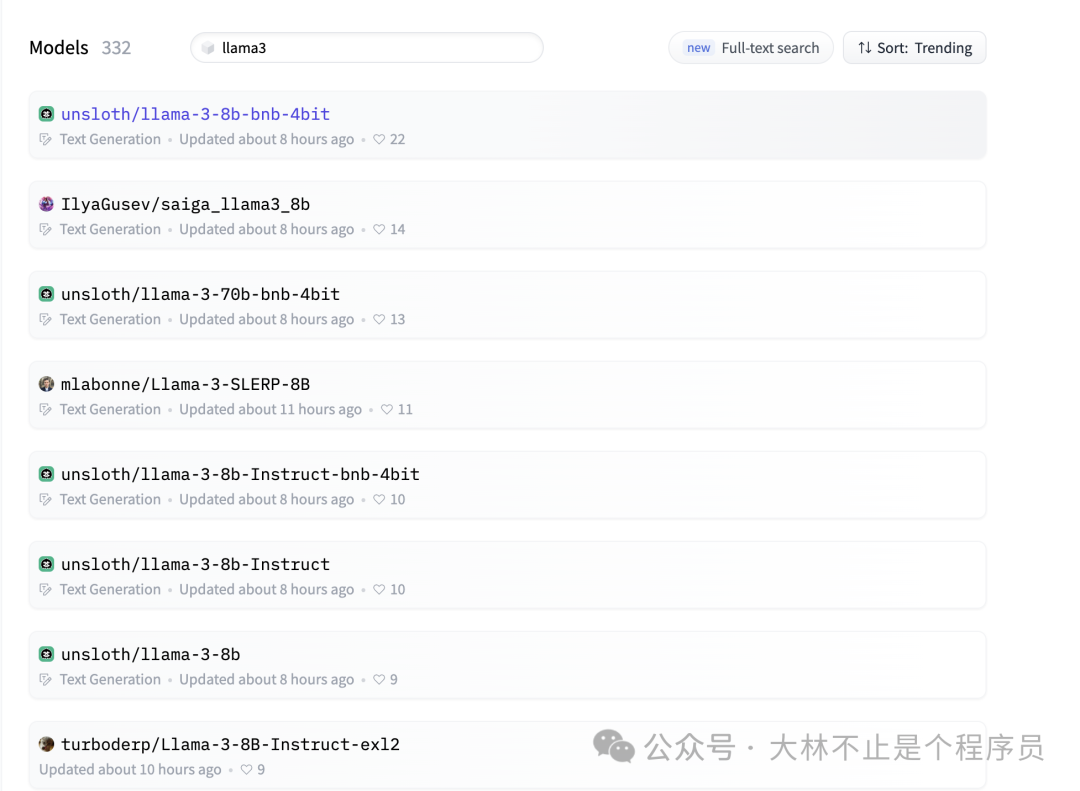
Task: Click 'Updated about 8 hours ago' under llama-3-70b-bnb-4bit
Action: coord(267,320)
